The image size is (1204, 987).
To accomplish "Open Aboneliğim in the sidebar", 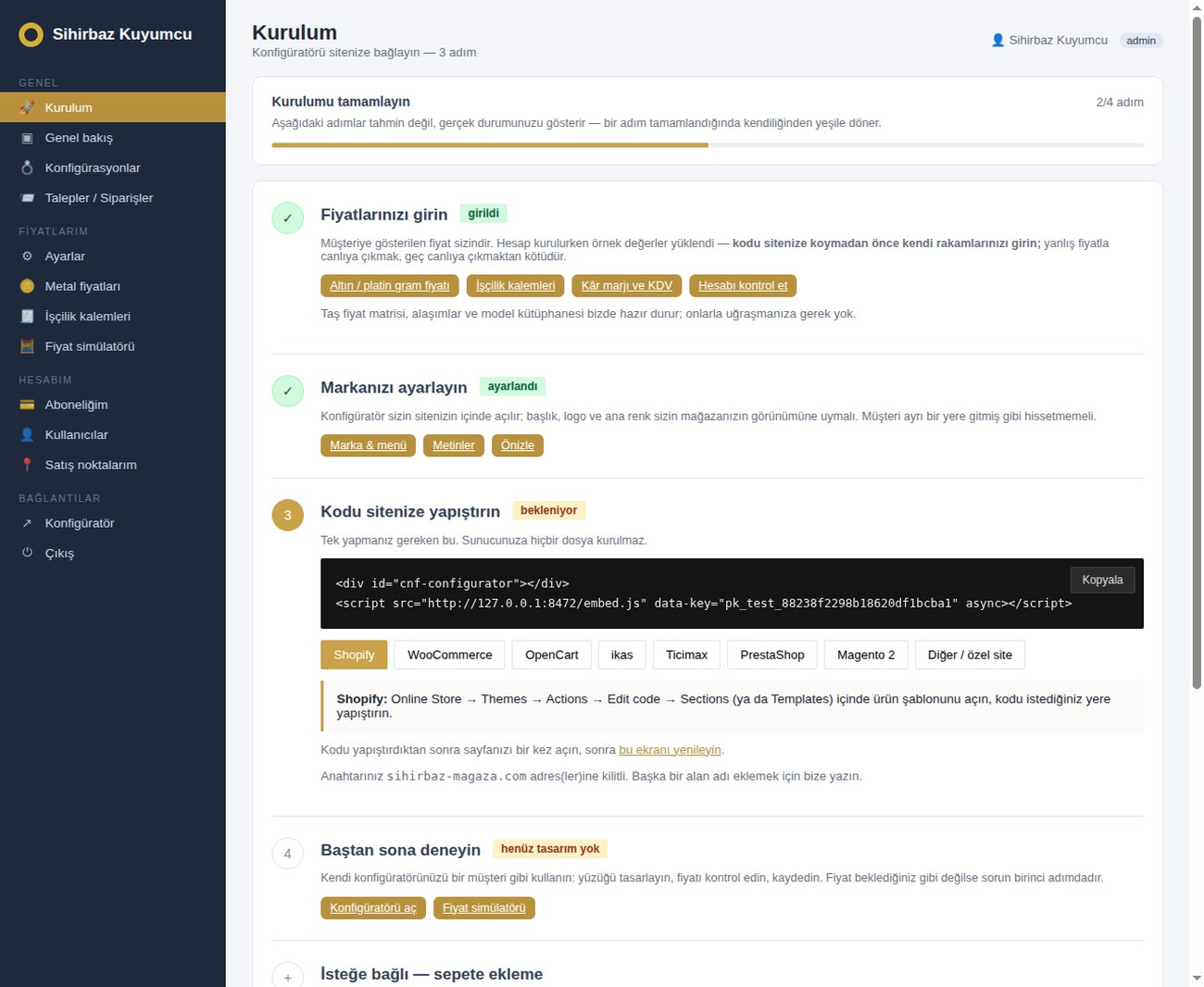I will (113, 405).
